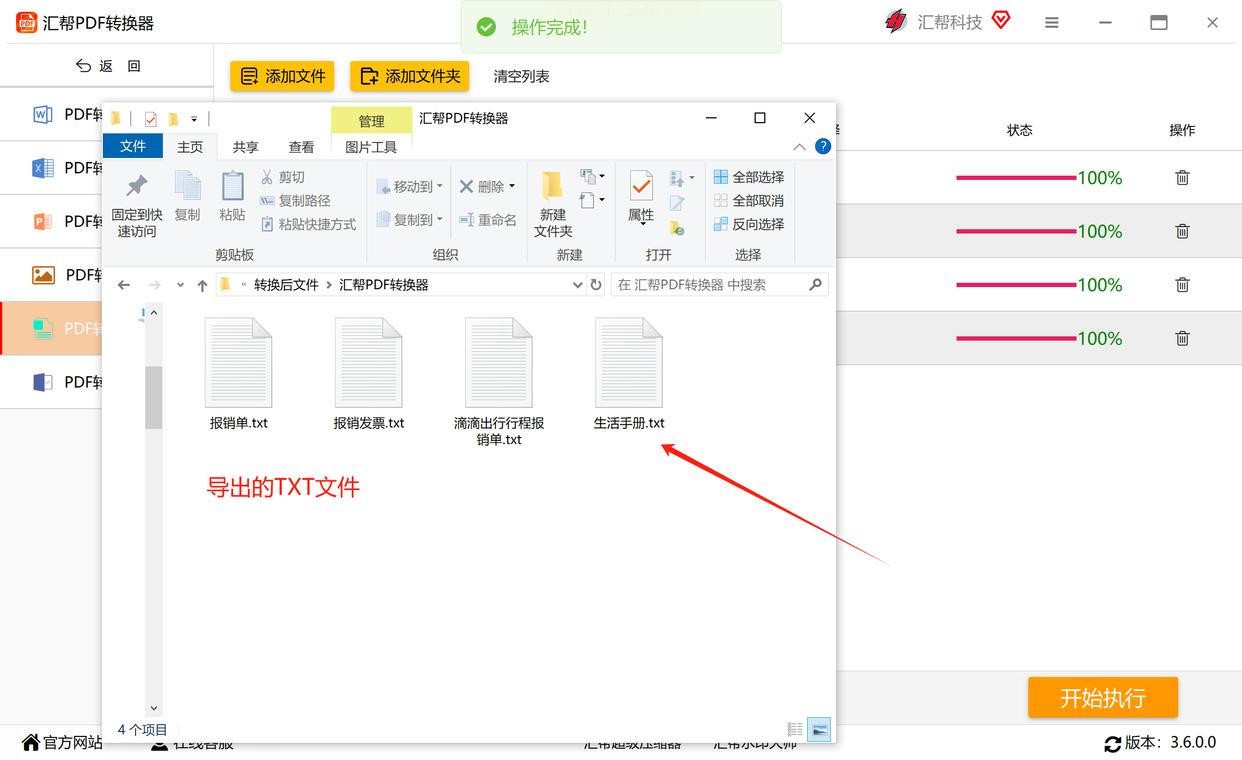
Task: Switch to the 图片工具 tab
Action: point(371,147)
